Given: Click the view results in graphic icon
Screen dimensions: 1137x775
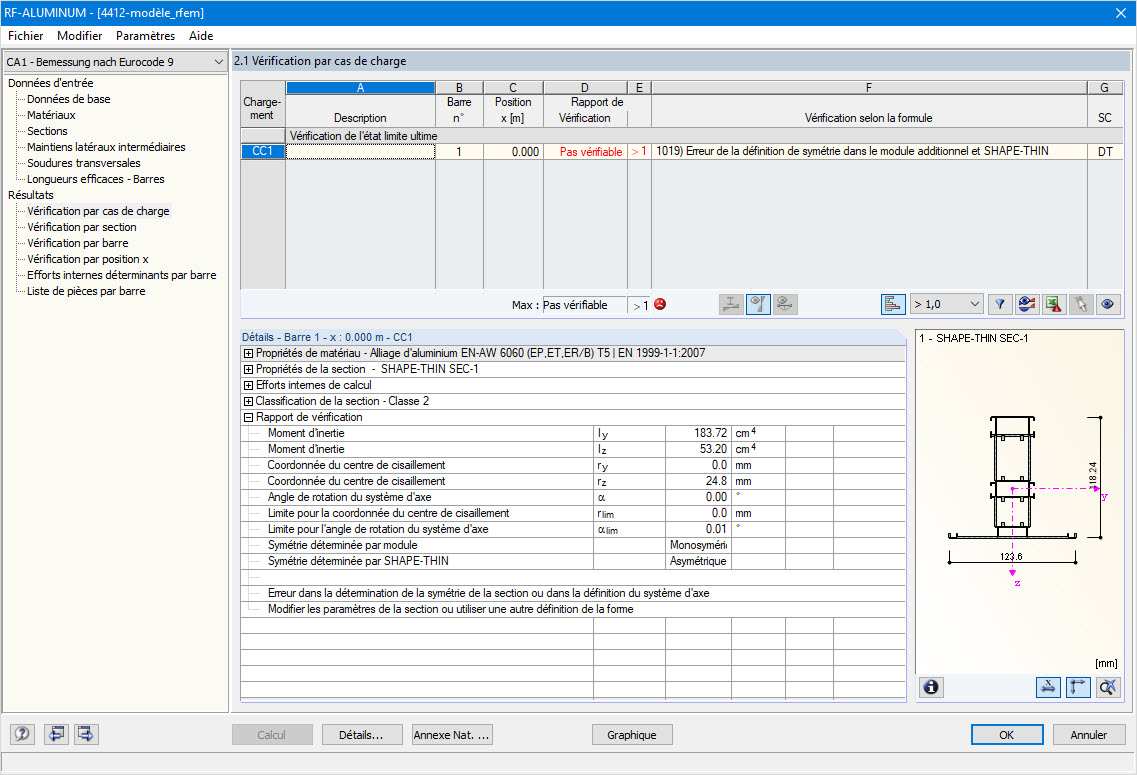Looking at the screenshot, I should 1027,304.
